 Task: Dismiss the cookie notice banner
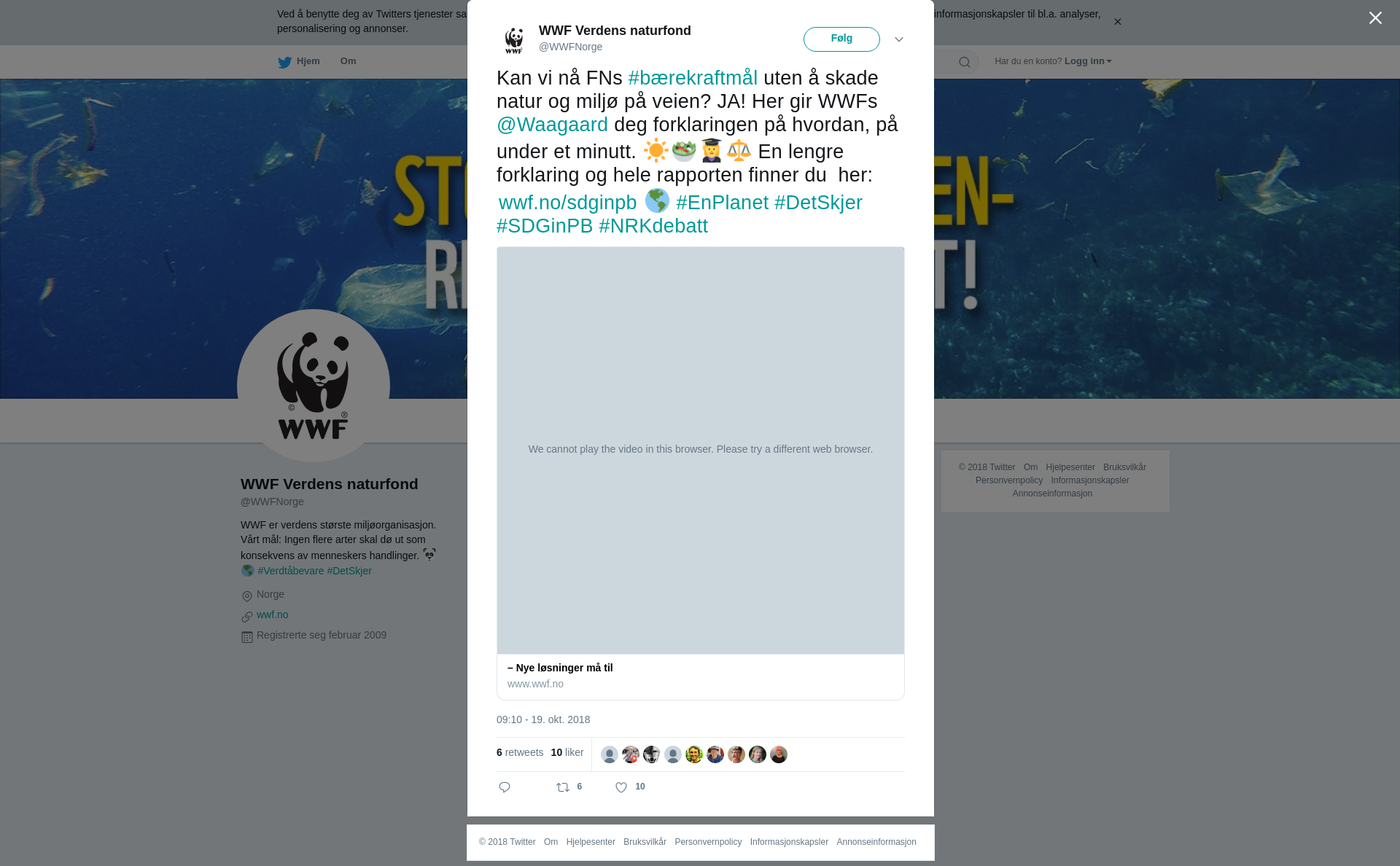pyautogui.click(x=1117, y=22)
